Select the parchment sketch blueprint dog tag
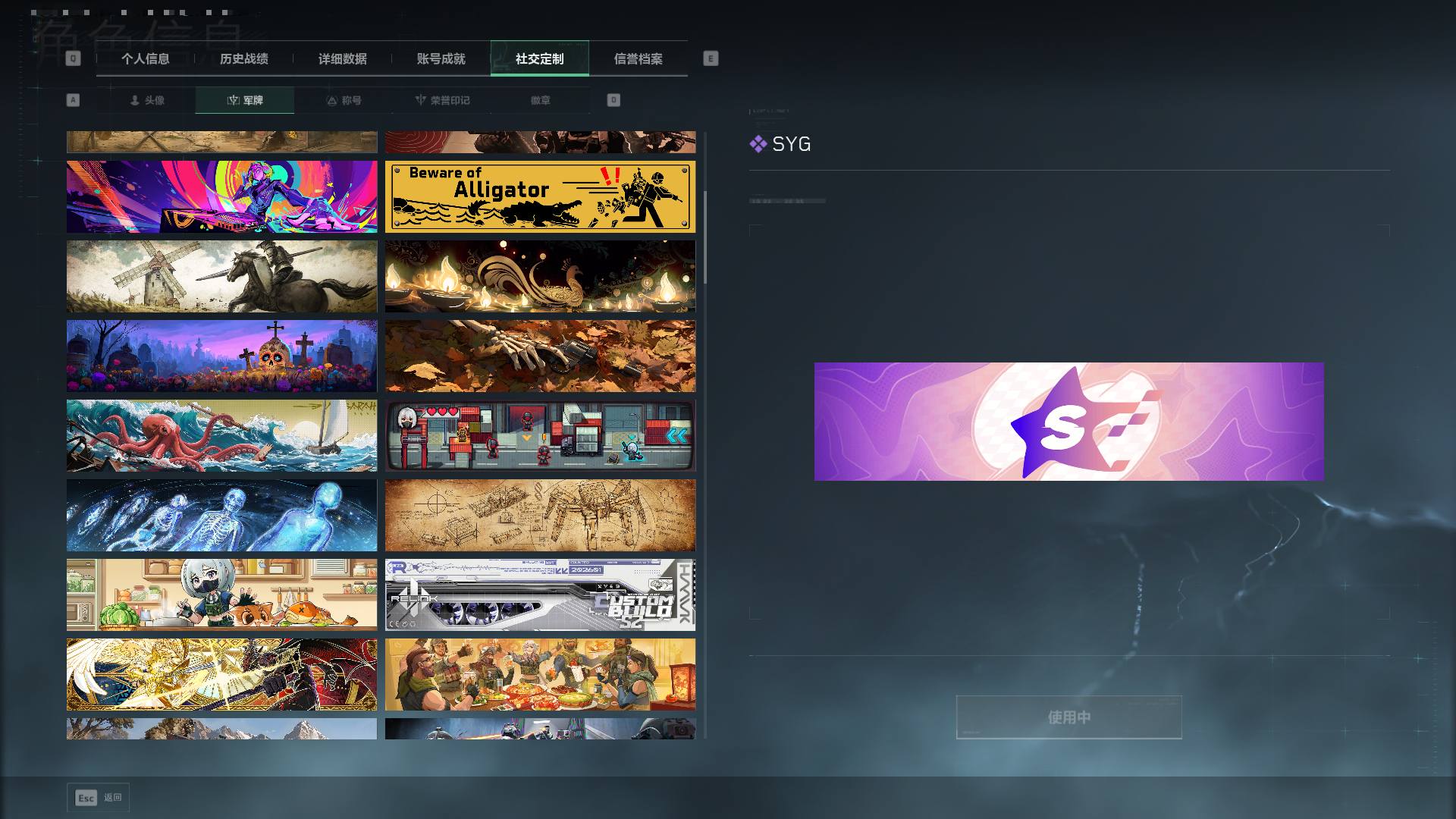The image size is (1456, 819). click(x=540, y=515)
